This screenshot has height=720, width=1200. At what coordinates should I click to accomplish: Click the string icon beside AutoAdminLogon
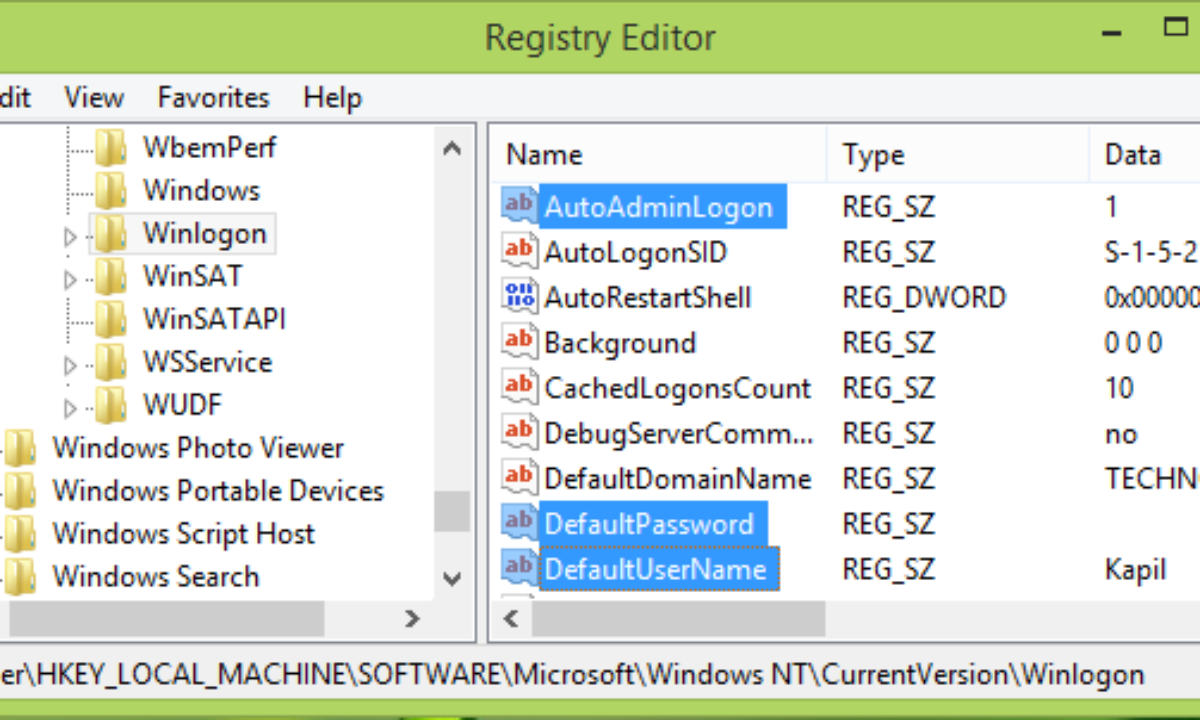[518, 204]
